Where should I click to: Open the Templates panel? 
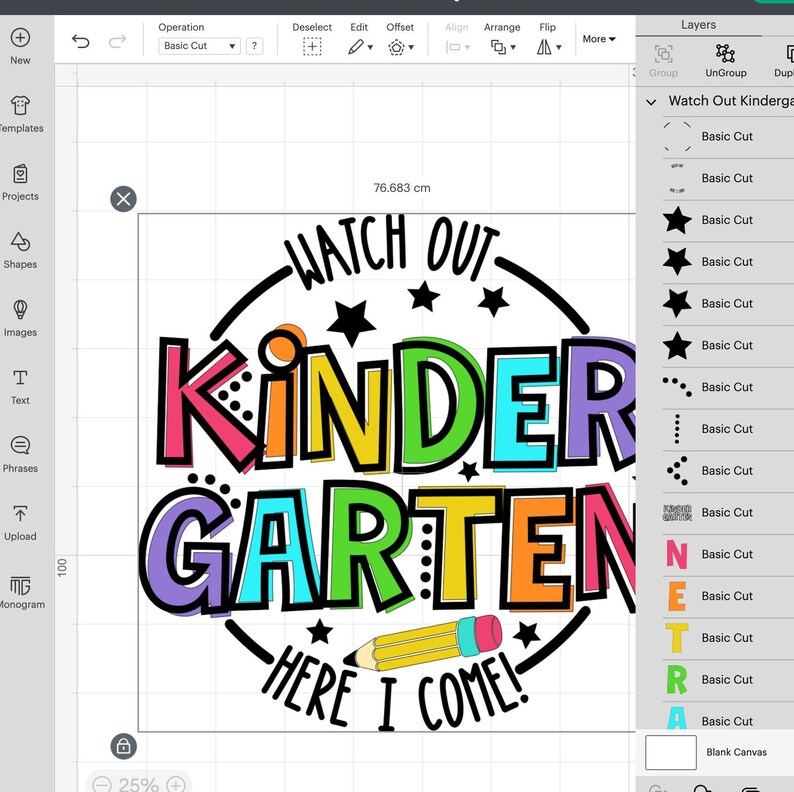coord(20,114)
